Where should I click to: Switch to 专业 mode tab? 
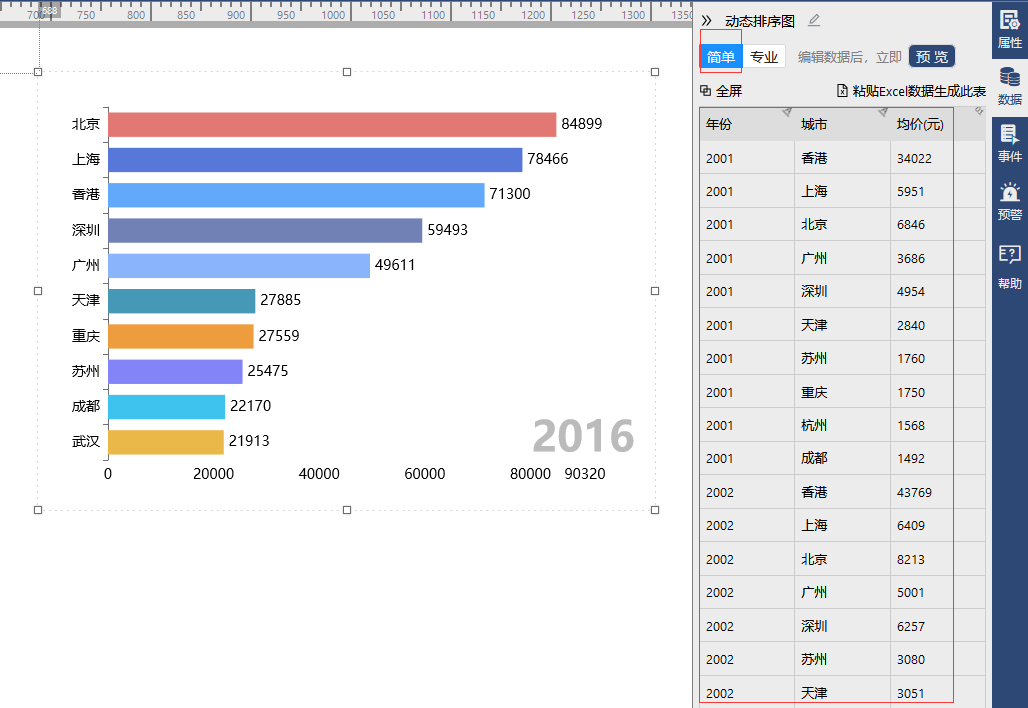tap(764, 57)
